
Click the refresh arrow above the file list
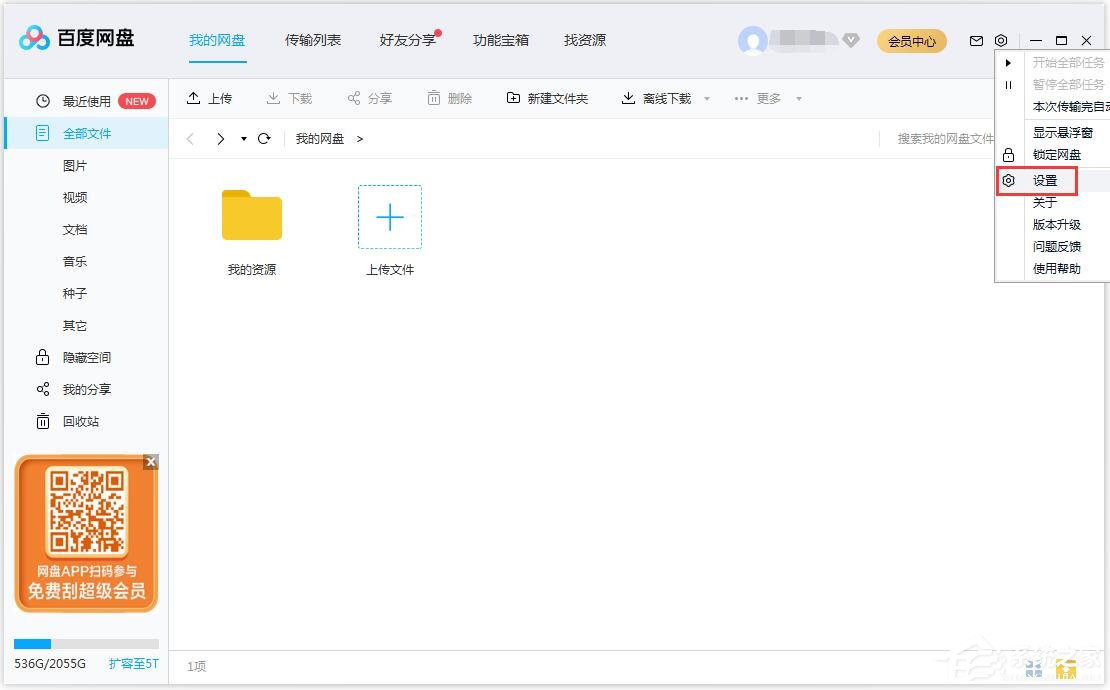(263, 138)
